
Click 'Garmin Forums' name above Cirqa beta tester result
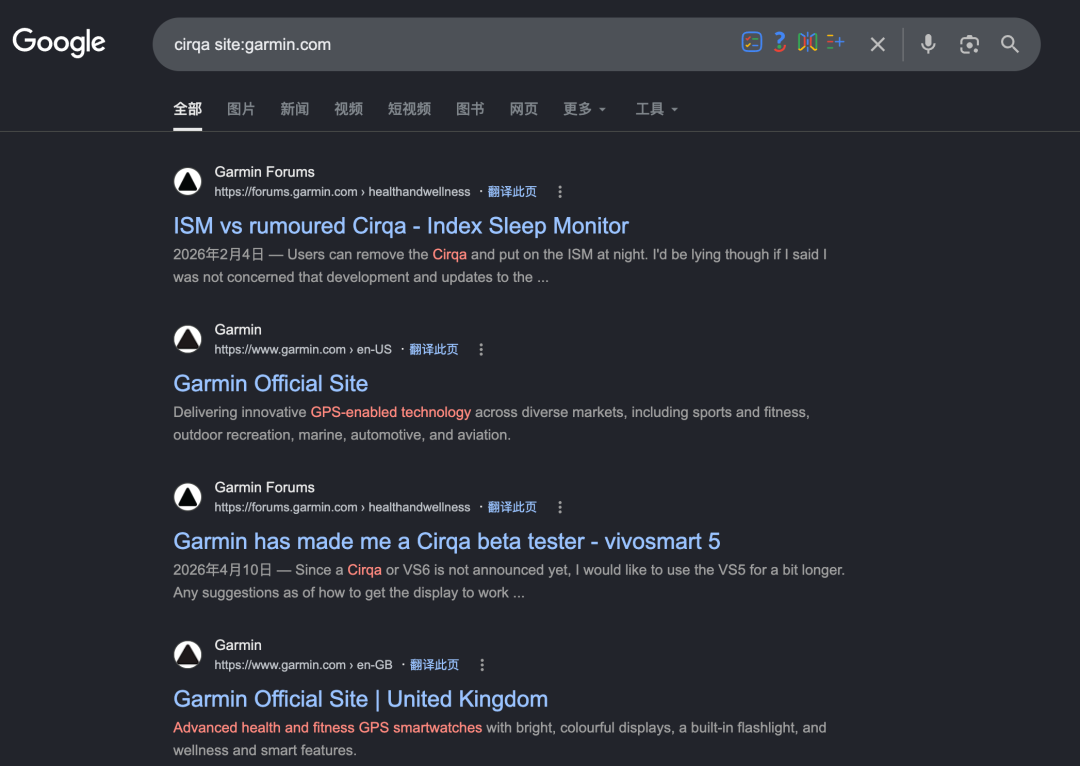pyautogui.click(x=264, y=487)
